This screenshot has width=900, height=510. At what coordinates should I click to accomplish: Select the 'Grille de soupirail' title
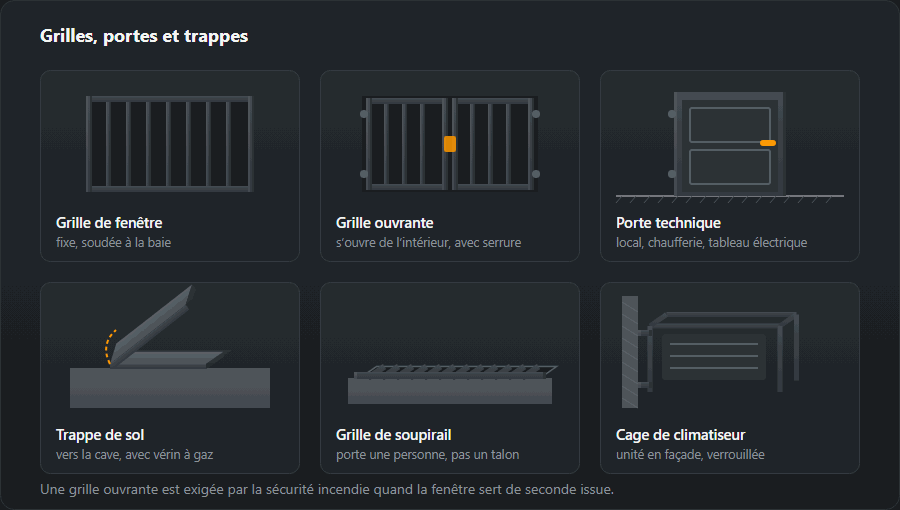pyautogui.click(x=393, y=435)
